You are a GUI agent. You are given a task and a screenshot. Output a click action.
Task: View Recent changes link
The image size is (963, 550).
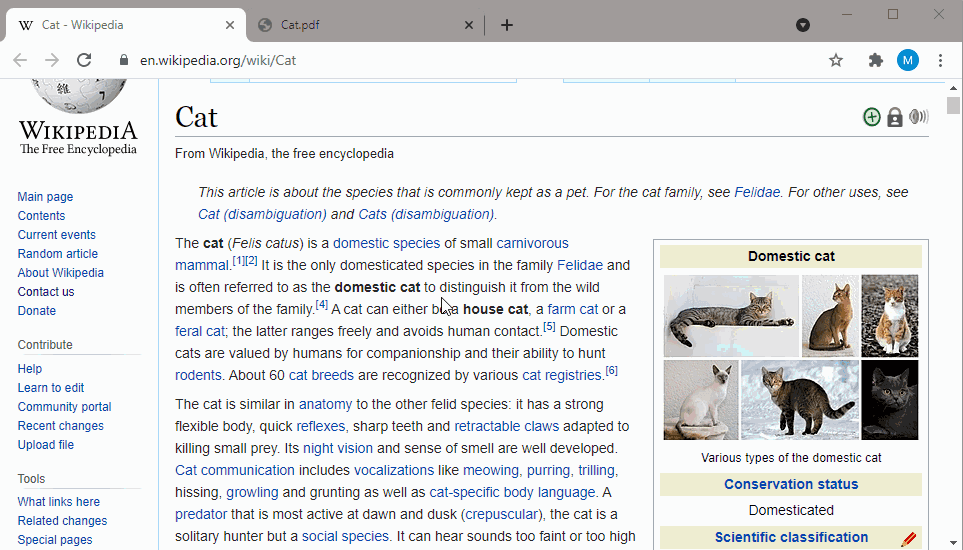point(61,425)
